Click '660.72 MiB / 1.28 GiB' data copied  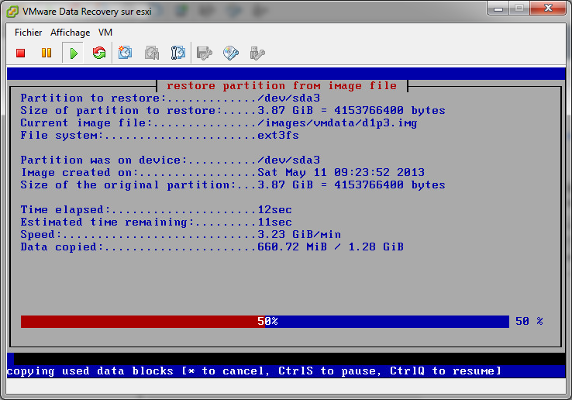tap(331, 247)
